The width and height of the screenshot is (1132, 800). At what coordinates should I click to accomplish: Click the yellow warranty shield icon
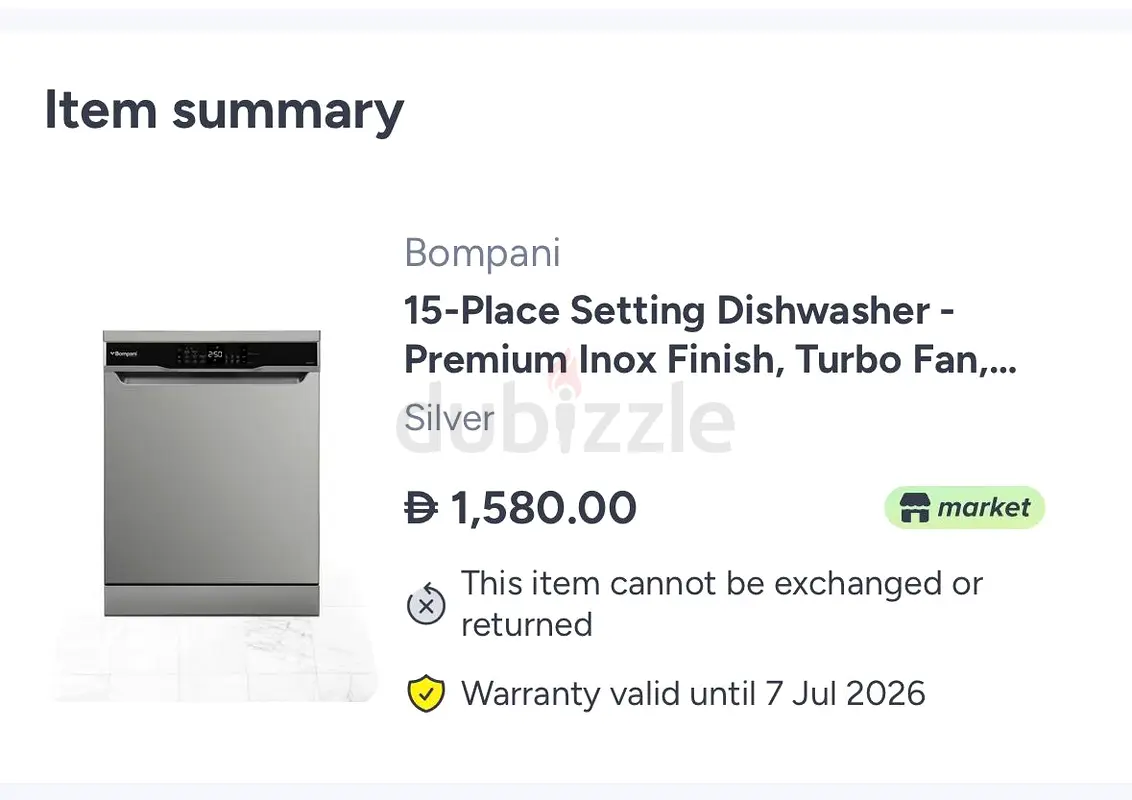426,694
